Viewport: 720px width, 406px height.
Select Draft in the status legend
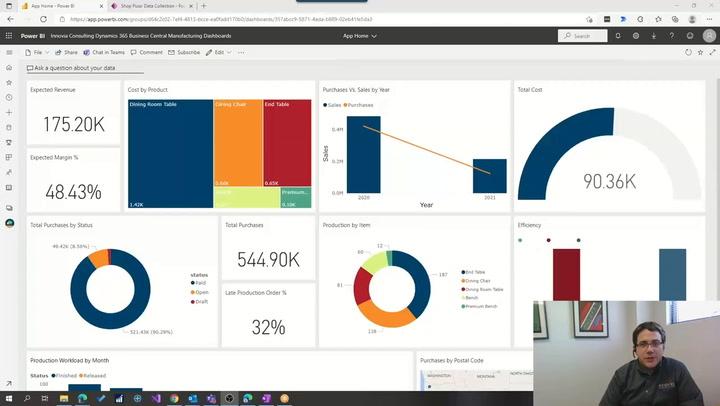[199, 302]
